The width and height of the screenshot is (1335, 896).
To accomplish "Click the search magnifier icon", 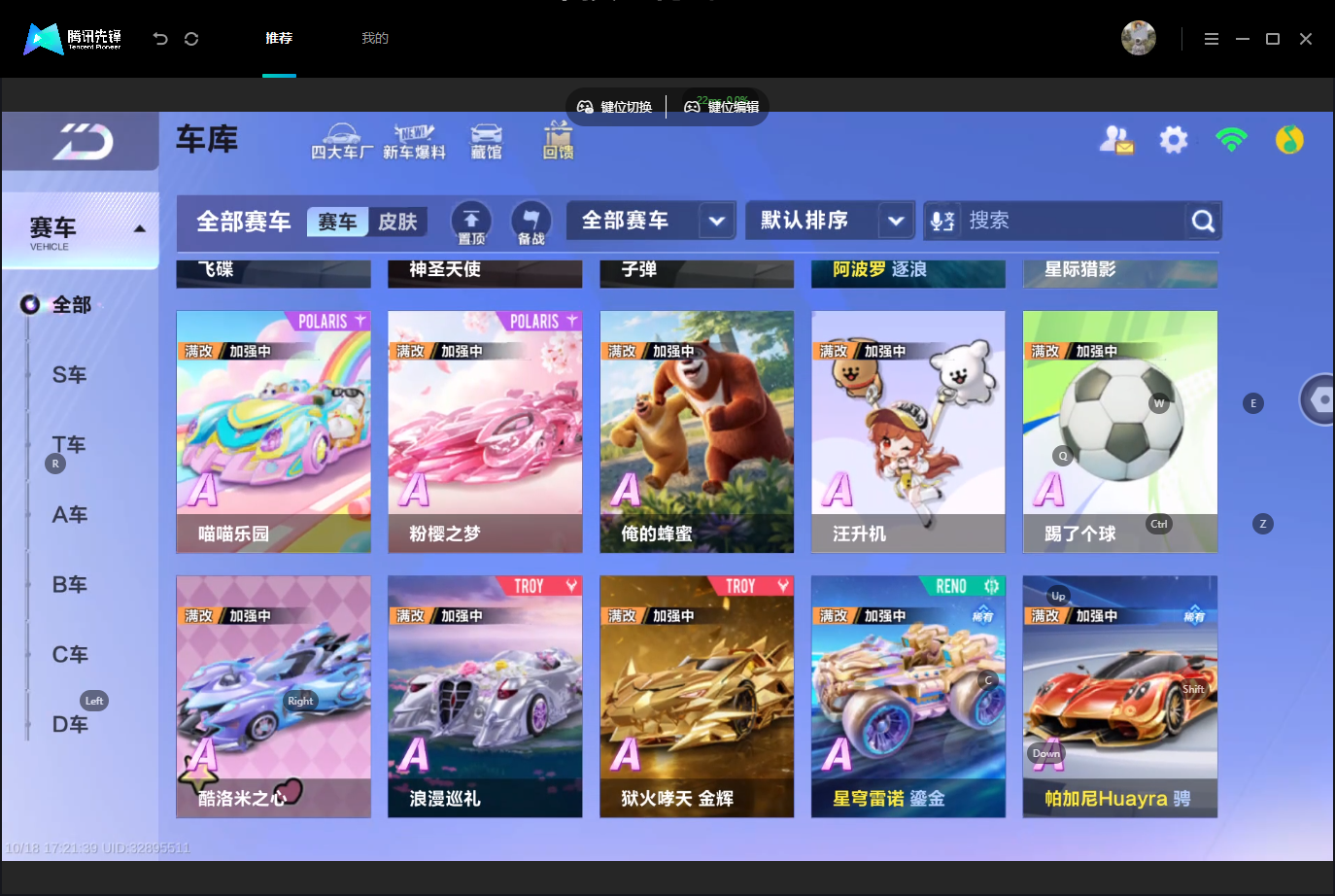I will (1203, 222).
